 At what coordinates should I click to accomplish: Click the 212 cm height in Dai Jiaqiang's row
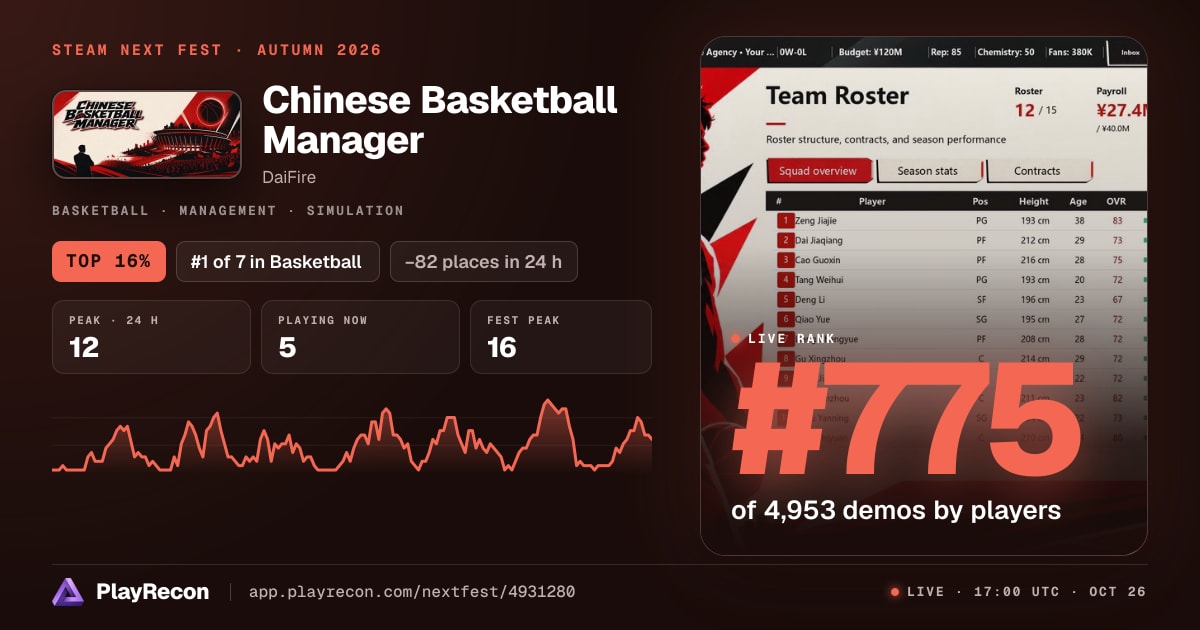(x=1035, y=240)
